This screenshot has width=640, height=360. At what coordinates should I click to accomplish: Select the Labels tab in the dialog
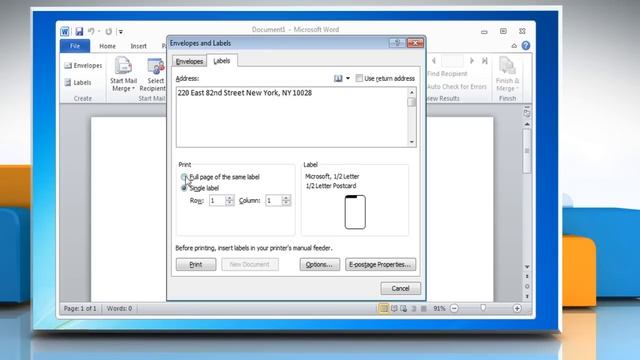click(222, 61)
